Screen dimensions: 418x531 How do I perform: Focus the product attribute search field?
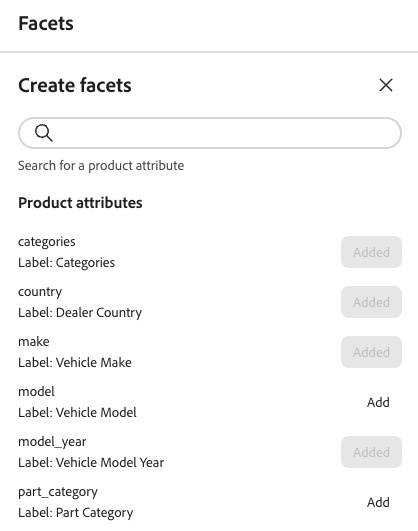point(210,133)
